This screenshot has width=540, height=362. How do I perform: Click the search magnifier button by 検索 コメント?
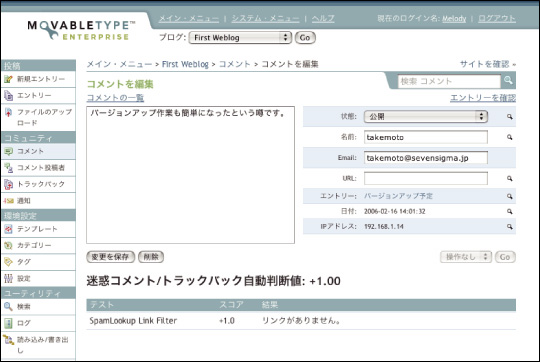pyautogui.click(x=508, y=80)
